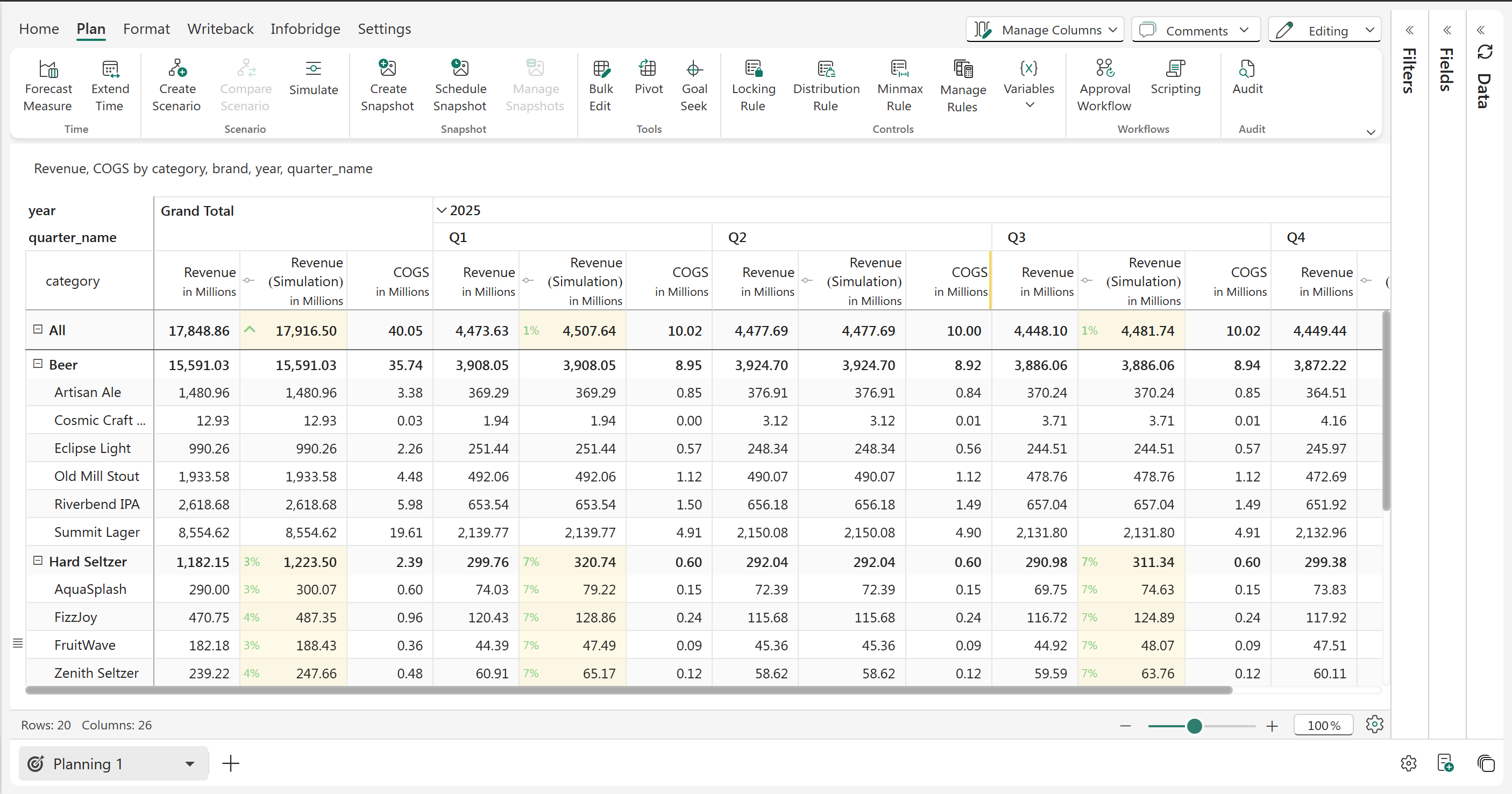
Task: Click the Forecast Measure icon
Action: (48, 69)
